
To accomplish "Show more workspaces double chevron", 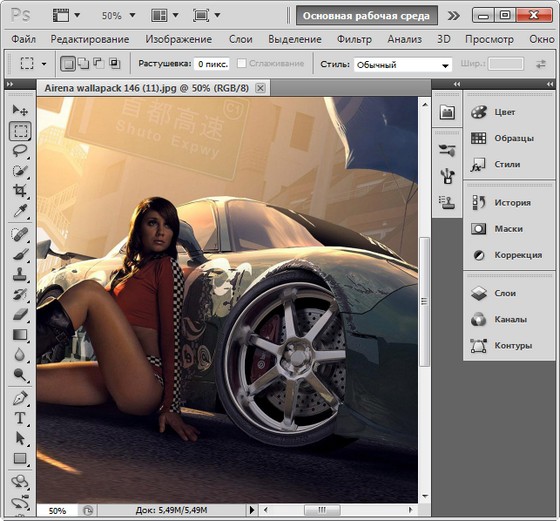I will click(454, 16).
